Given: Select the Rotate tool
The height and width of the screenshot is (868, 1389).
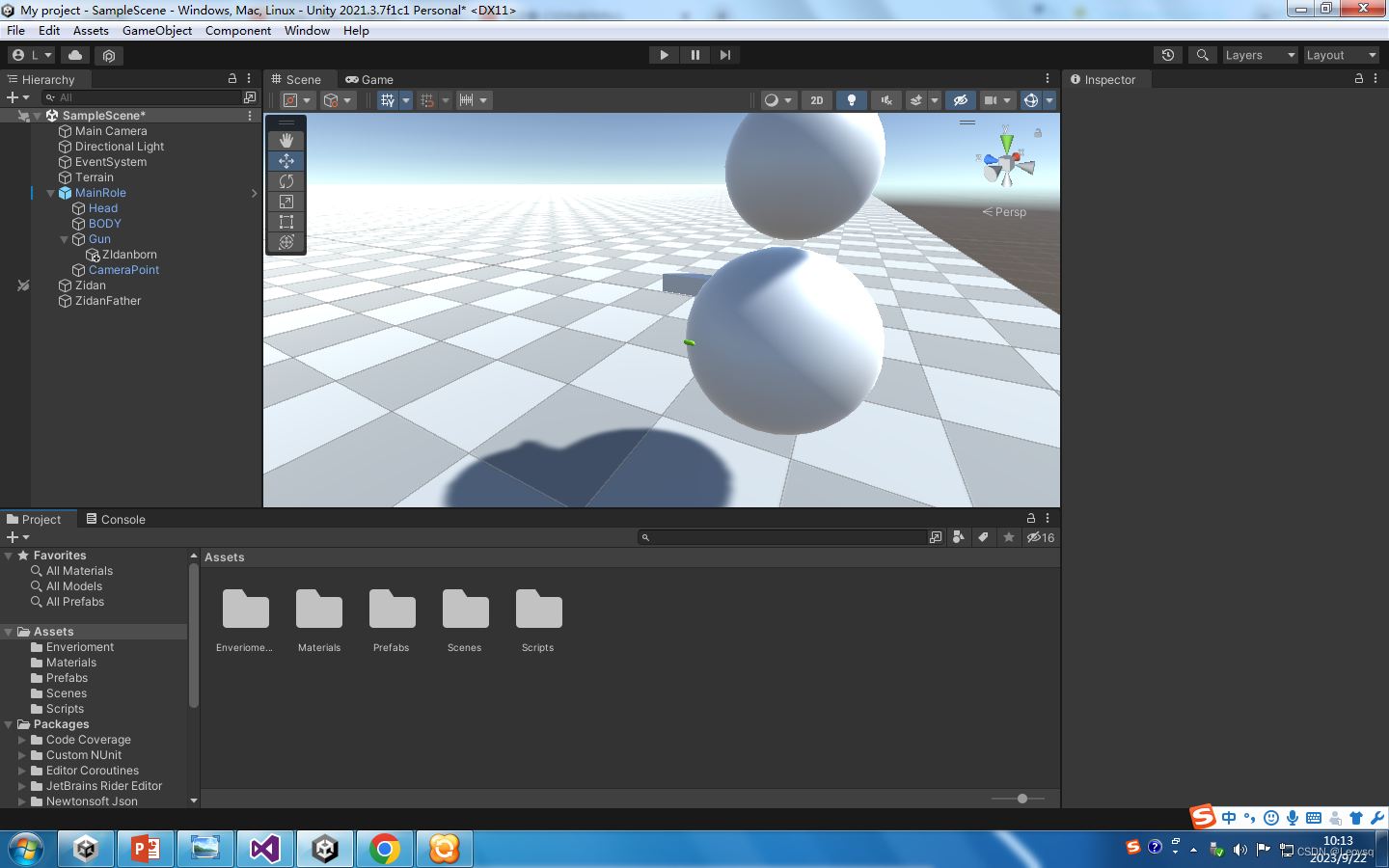Looking at the screenshot, I should [x=286, y=181].
